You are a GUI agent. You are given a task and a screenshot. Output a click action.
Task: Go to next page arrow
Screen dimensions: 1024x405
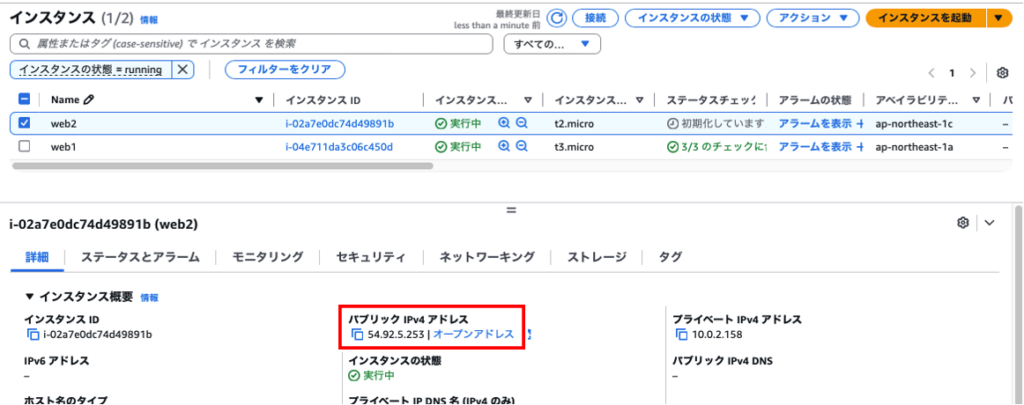(x=972, y=73)
